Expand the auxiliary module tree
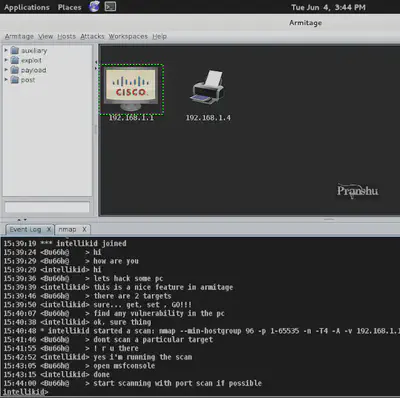 pos(6,50)
